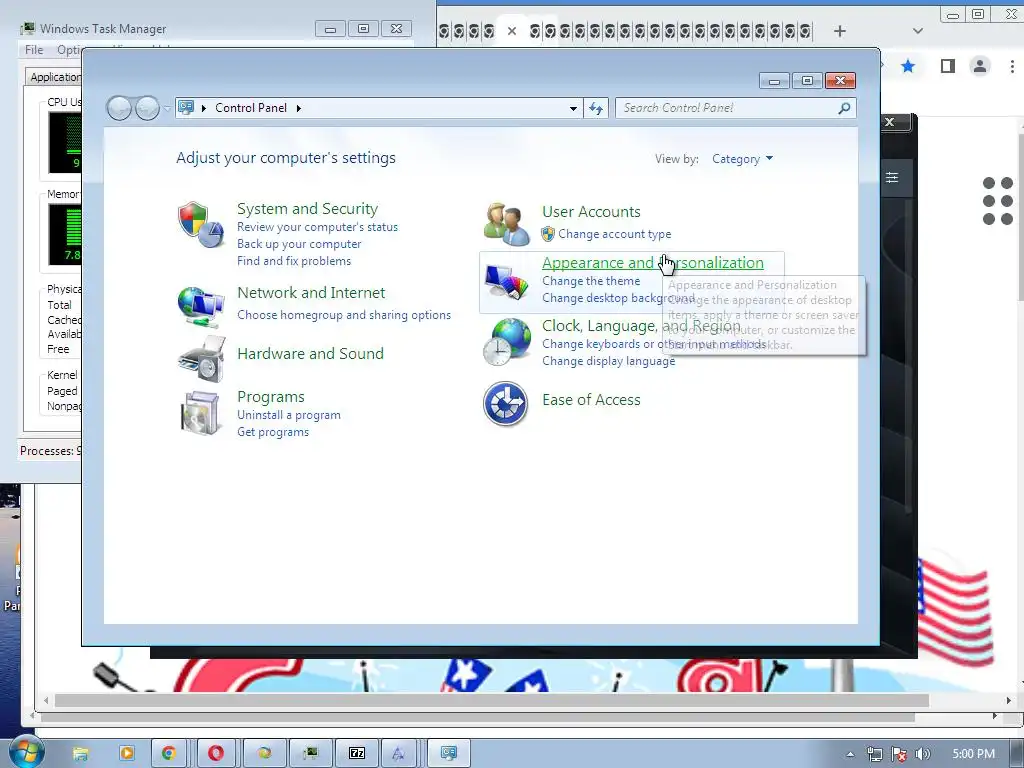Switch to Opera in the taskbar
1024x768 pixels.
216,753
